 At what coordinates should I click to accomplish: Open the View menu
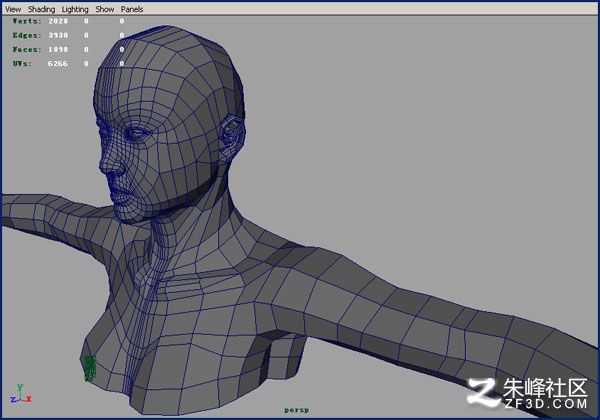click(x=13, y=9)
